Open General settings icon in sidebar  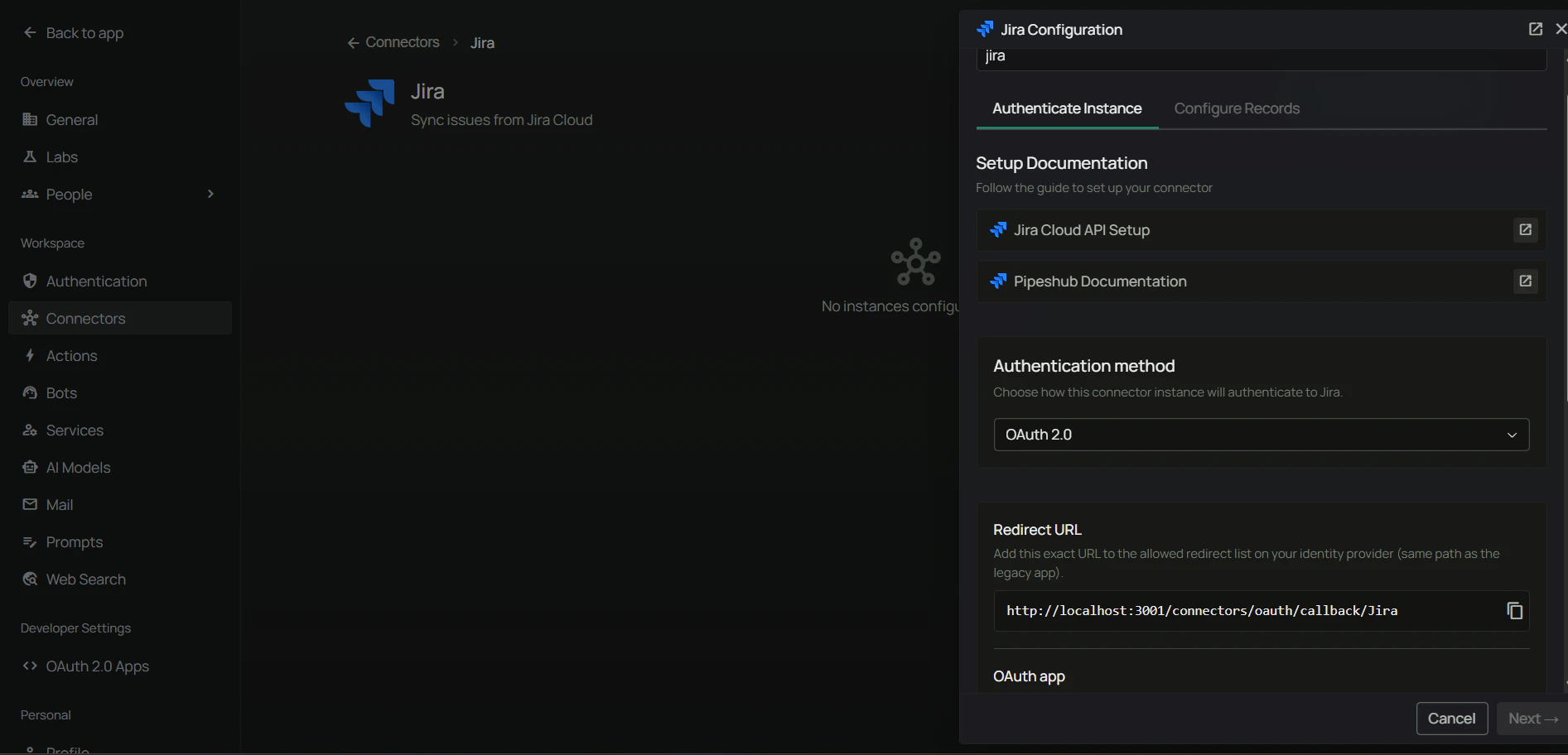(30, 119)
